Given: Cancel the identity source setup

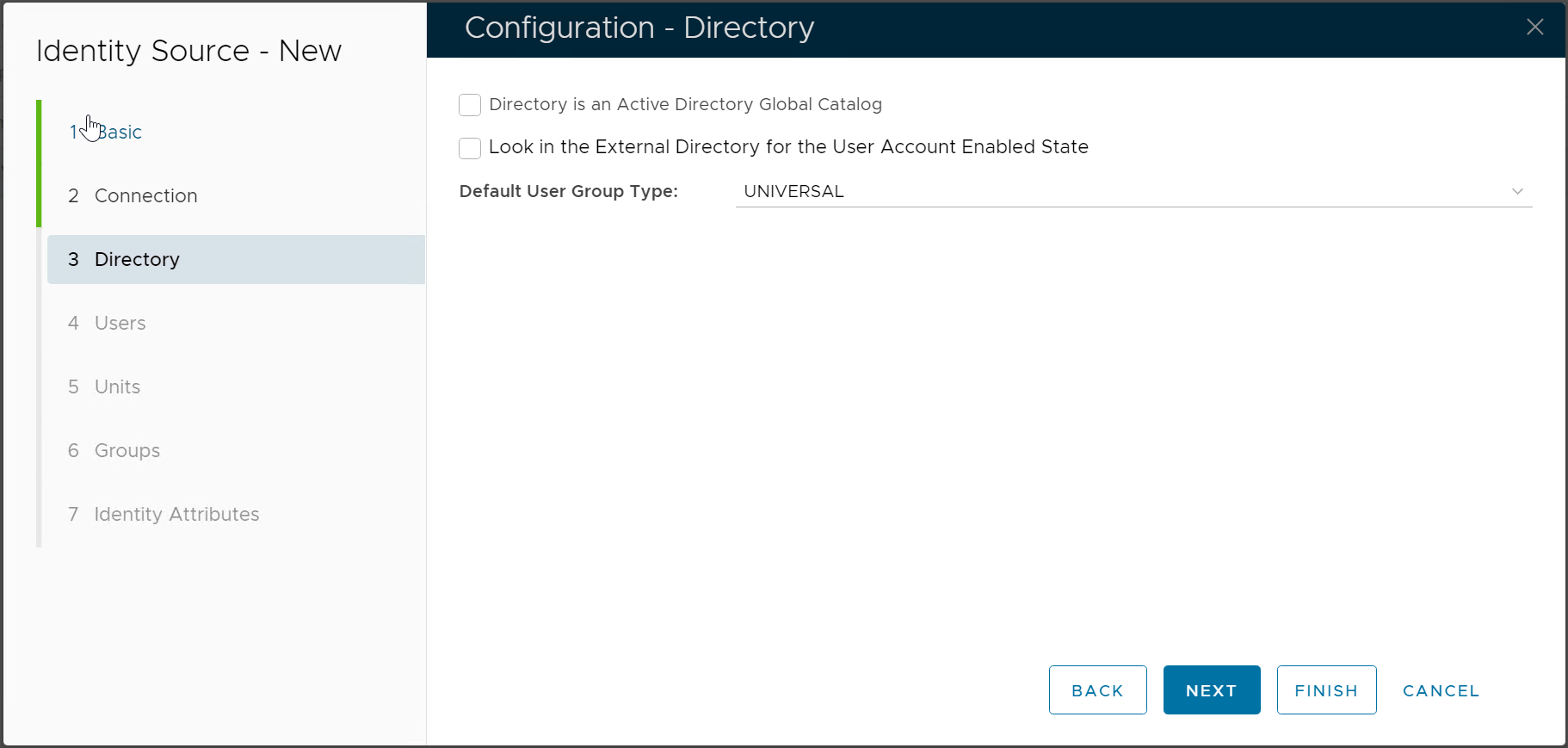Looking at the screenshot, I should click(x=1441, y=690).
